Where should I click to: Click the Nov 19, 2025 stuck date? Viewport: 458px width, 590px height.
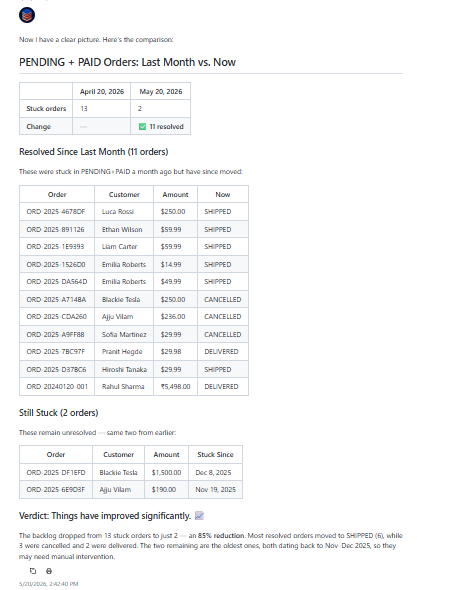pyautogui.click(x=216, y=489)
